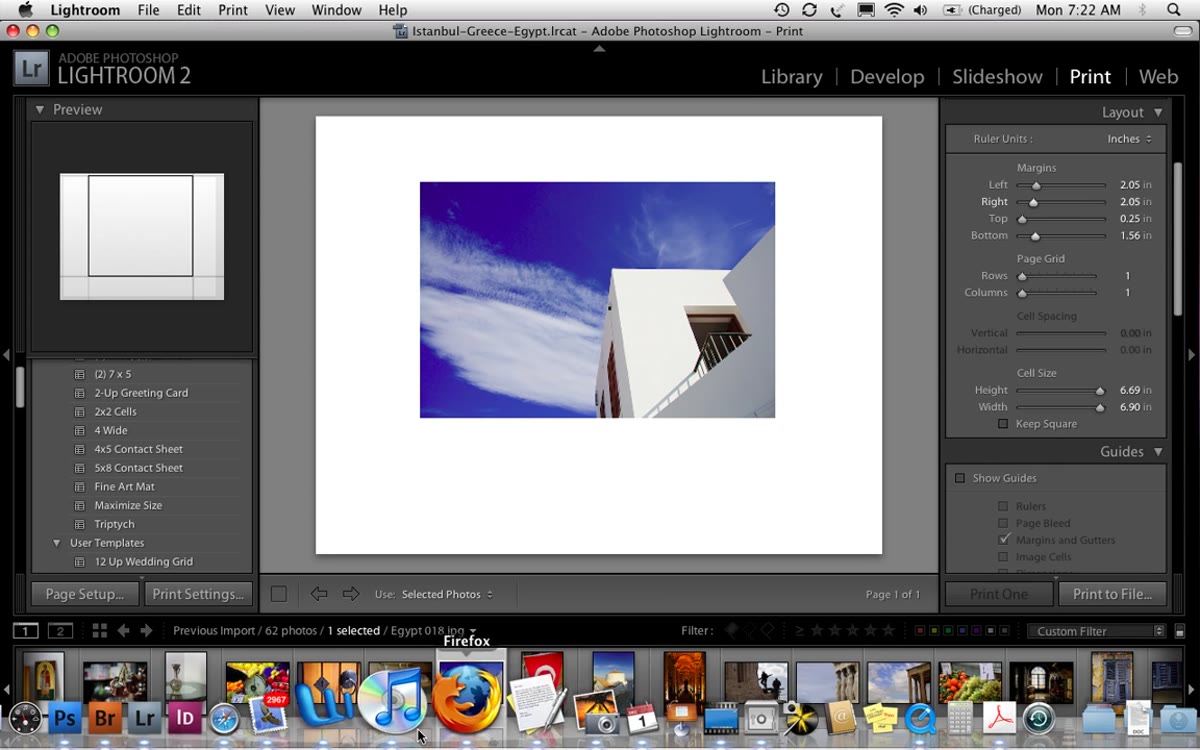Launch Firefox from the Dock
Viewport: 1200px width, 750px height.
pos(466,699)
